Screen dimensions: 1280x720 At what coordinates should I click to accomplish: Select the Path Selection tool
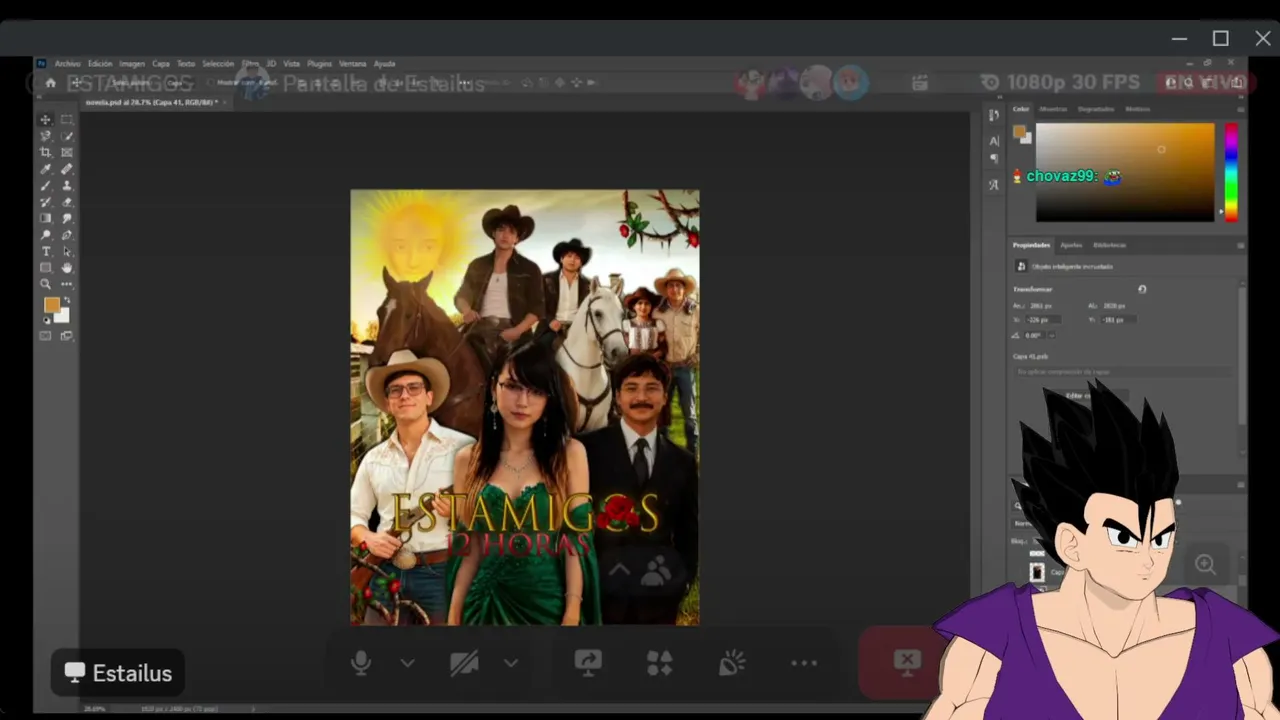click(x=67, y=251)
